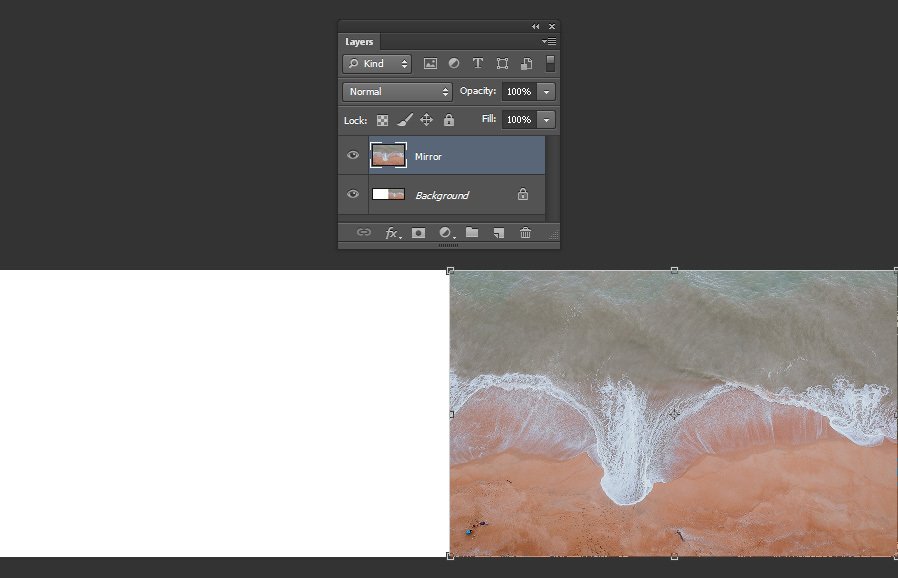Switch to the Layers tab
The image size is (898, 578).
pos(359,42)
